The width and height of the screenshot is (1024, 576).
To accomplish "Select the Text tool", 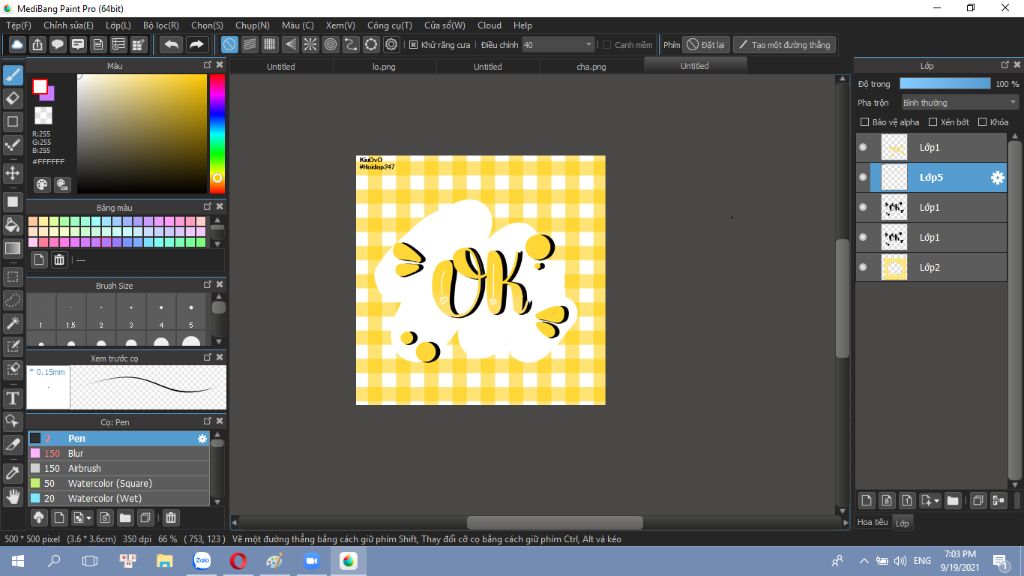I will [12, 398].
